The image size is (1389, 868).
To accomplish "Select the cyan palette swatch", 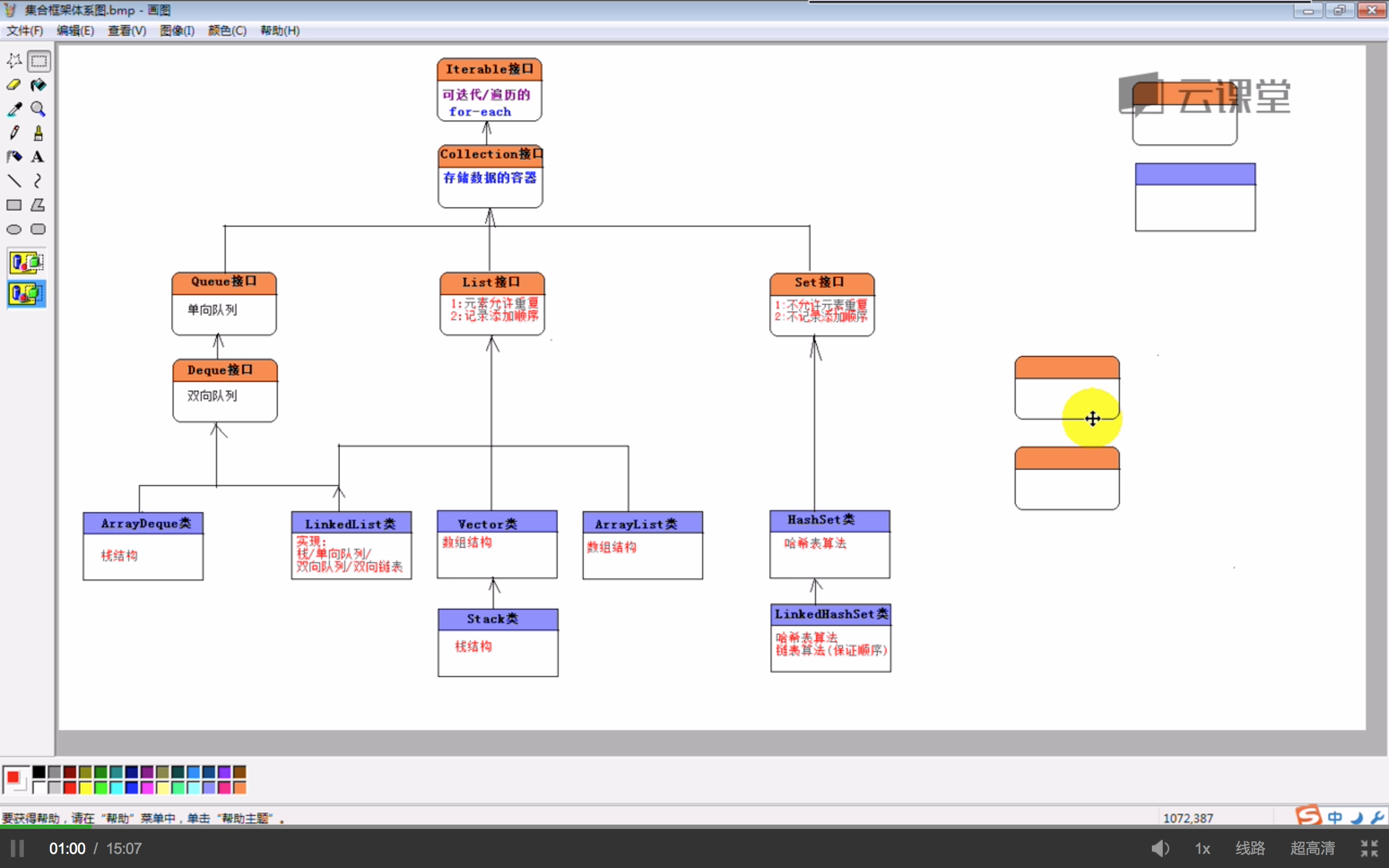I will (117, 788).
